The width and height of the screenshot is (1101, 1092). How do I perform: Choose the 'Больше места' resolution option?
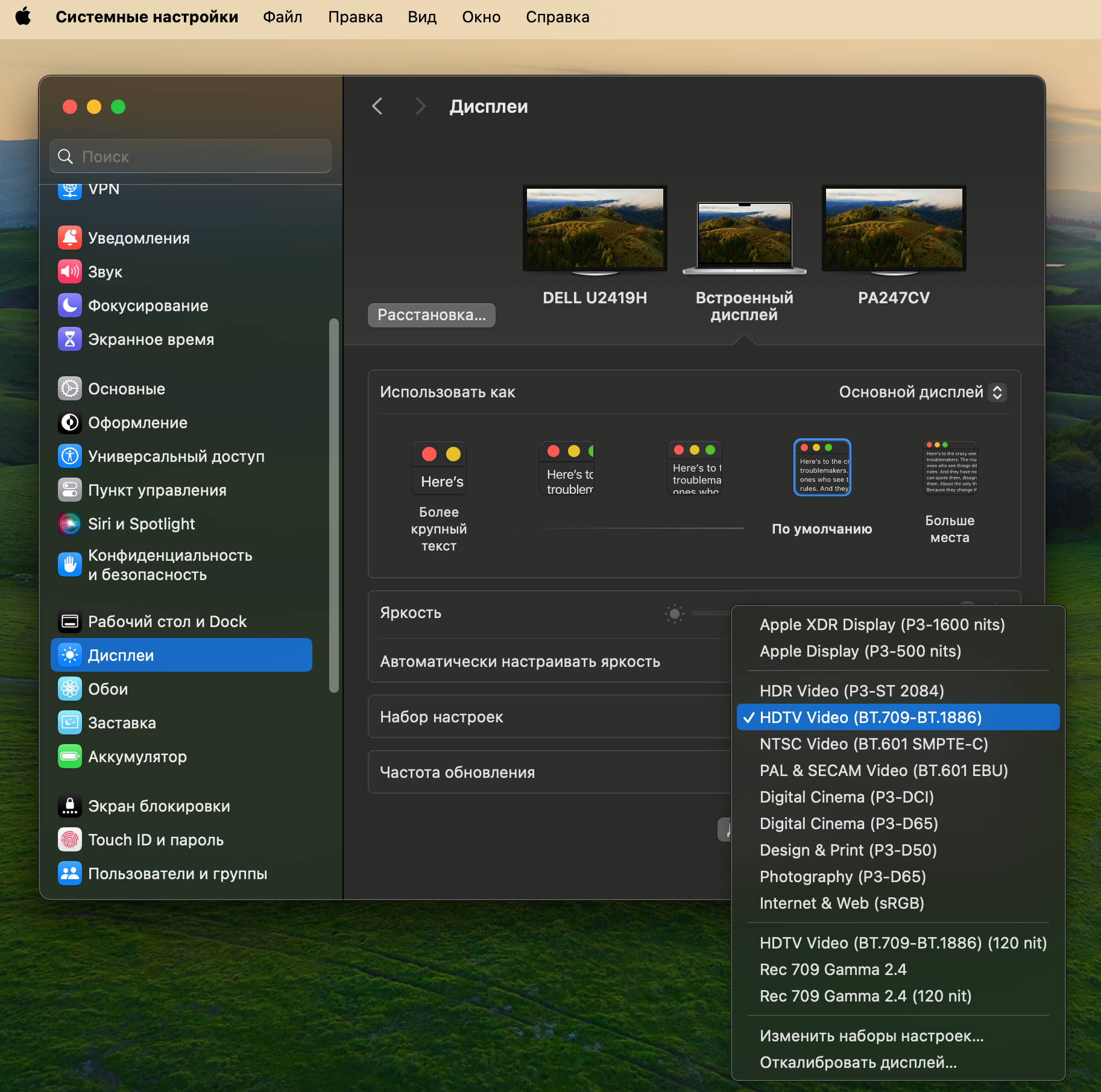pyautogui.click(x=950, y=468)
